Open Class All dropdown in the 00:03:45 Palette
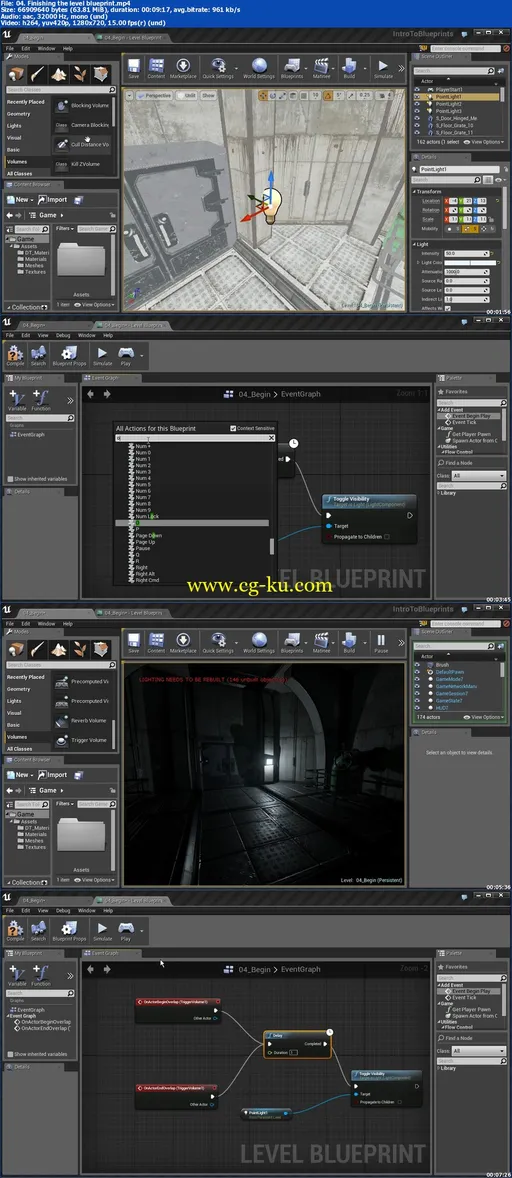The height and width of the screenshot is (1178, 512). [480, 476]
